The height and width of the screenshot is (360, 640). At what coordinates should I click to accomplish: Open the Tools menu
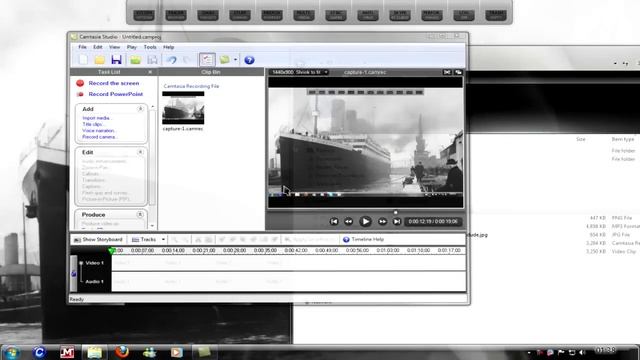150,47
